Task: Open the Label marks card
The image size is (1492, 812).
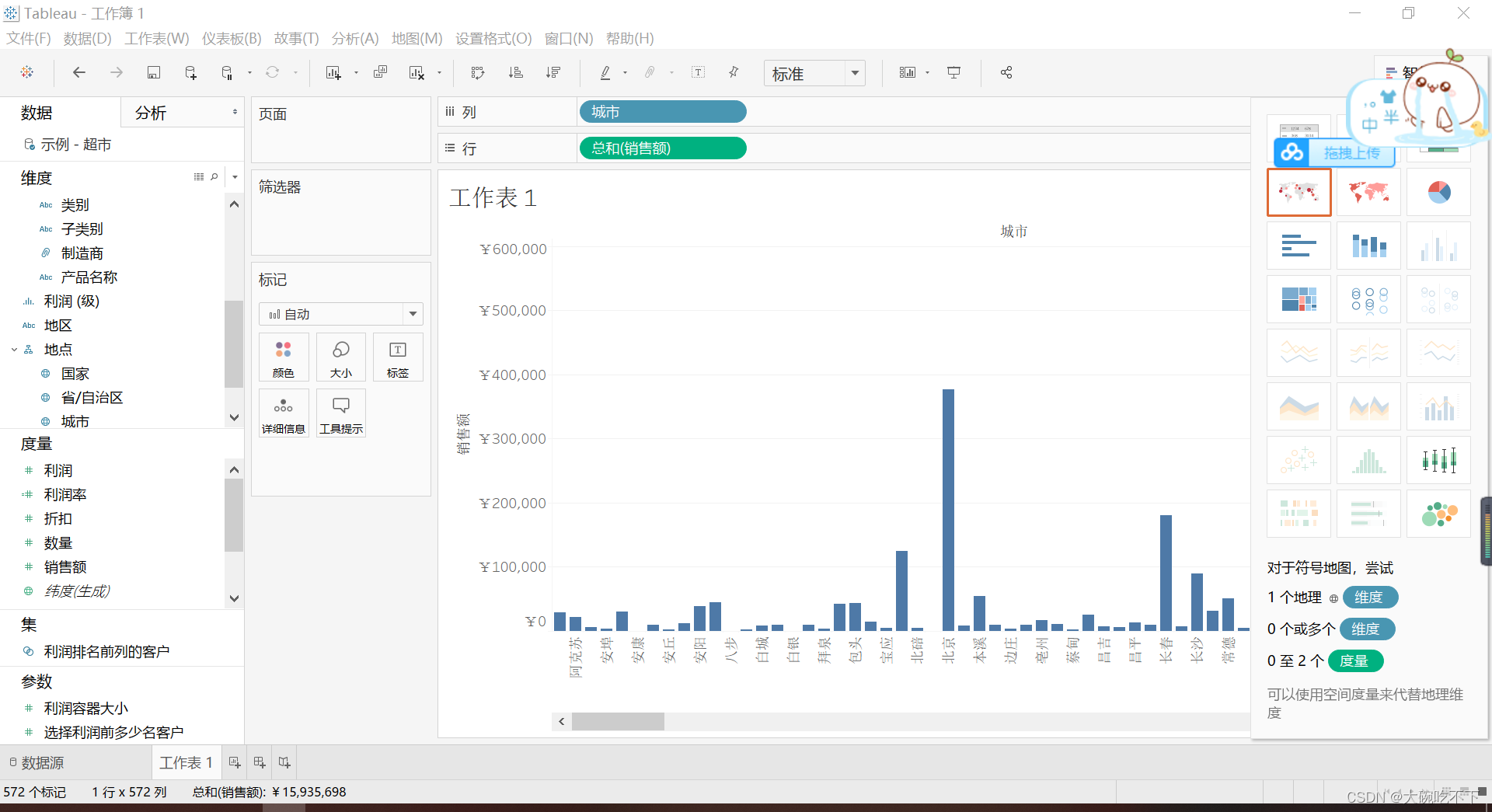Action: click(x=398, y=357)
